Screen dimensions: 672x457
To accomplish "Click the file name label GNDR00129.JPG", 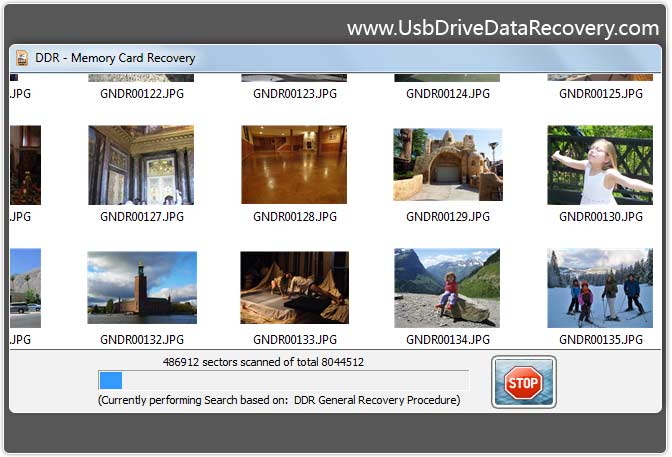I will [x=448, y=216].
